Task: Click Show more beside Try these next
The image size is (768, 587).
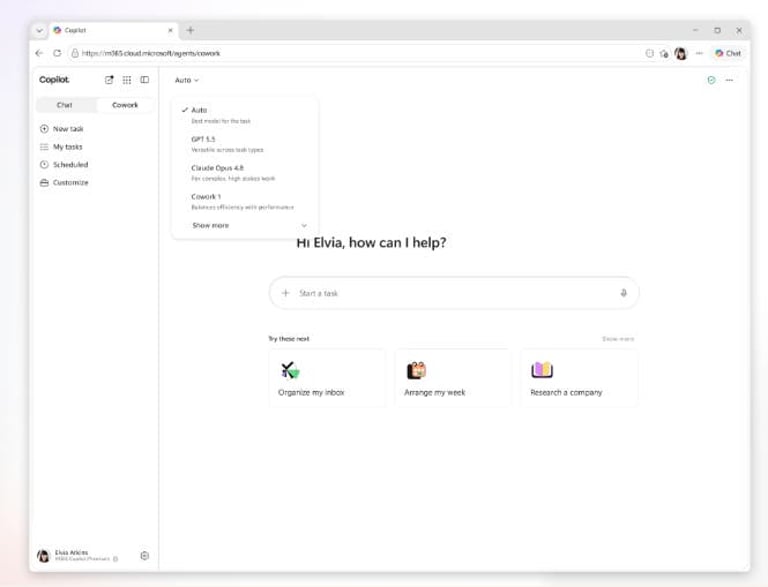Action: point(618,339)
